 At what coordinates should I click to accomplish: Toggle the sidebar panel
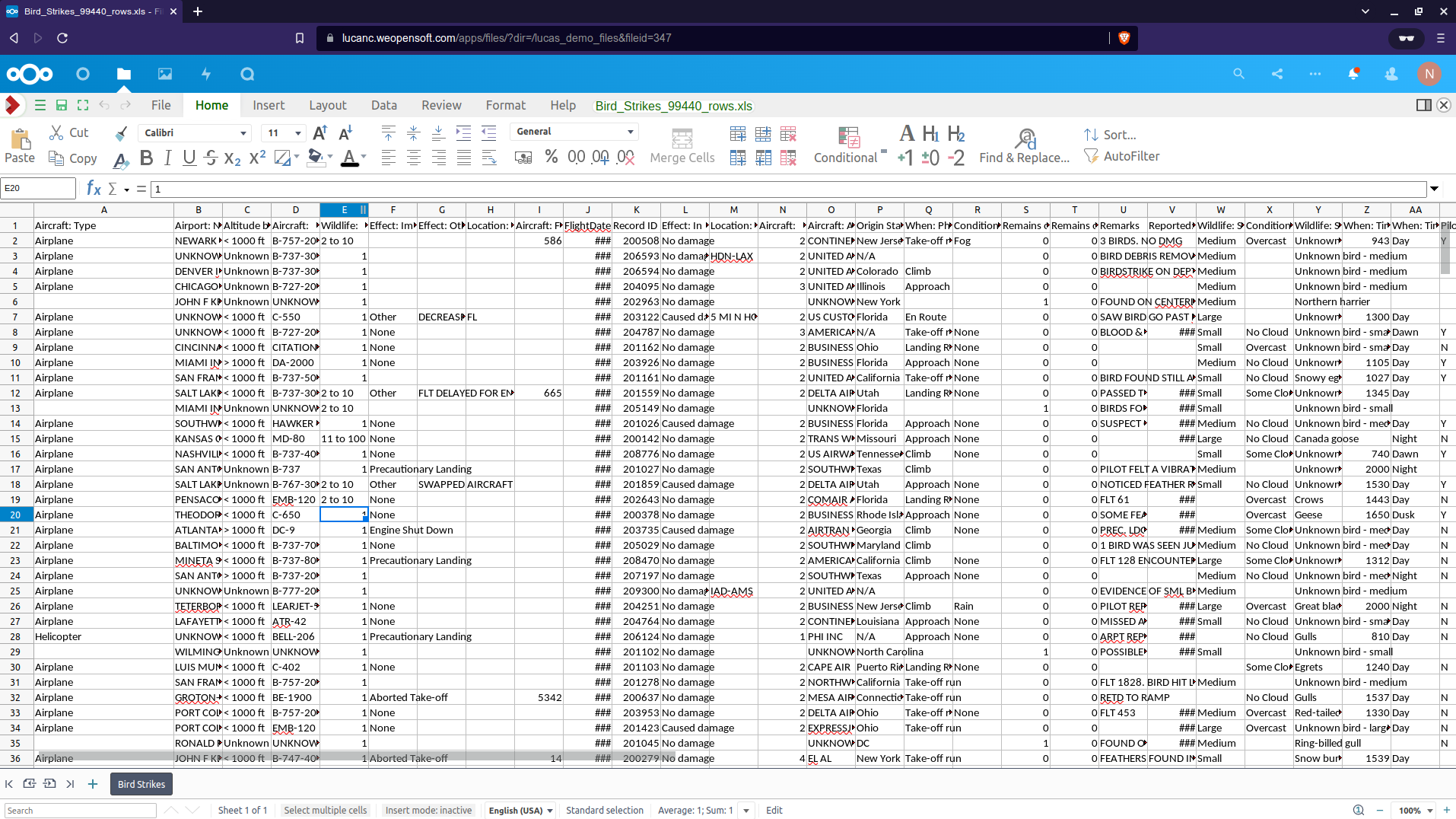[1423, 105]
